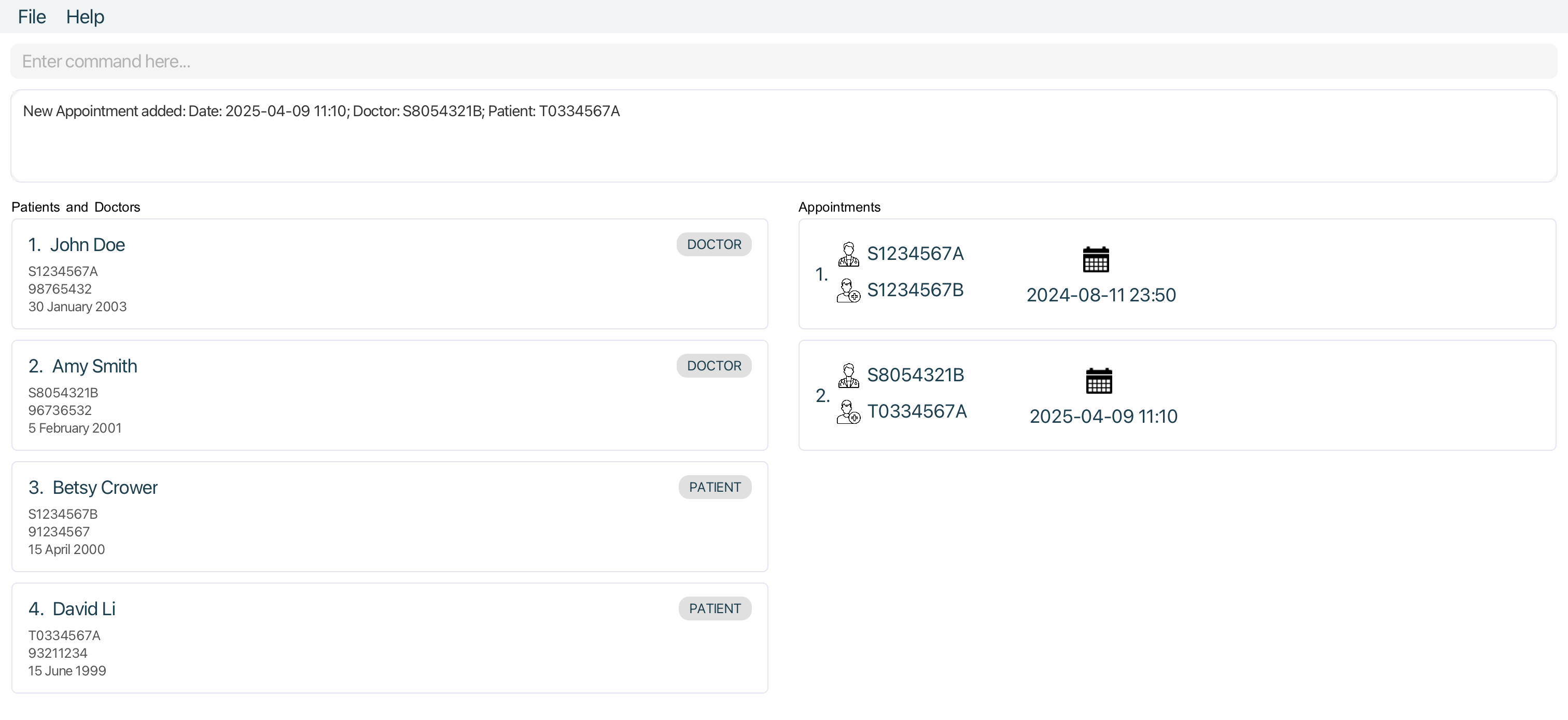This screenshot has height=720, width=1568.
Task: Click the doctor icon beside S8054321B appointment
Action: point(848,375)
